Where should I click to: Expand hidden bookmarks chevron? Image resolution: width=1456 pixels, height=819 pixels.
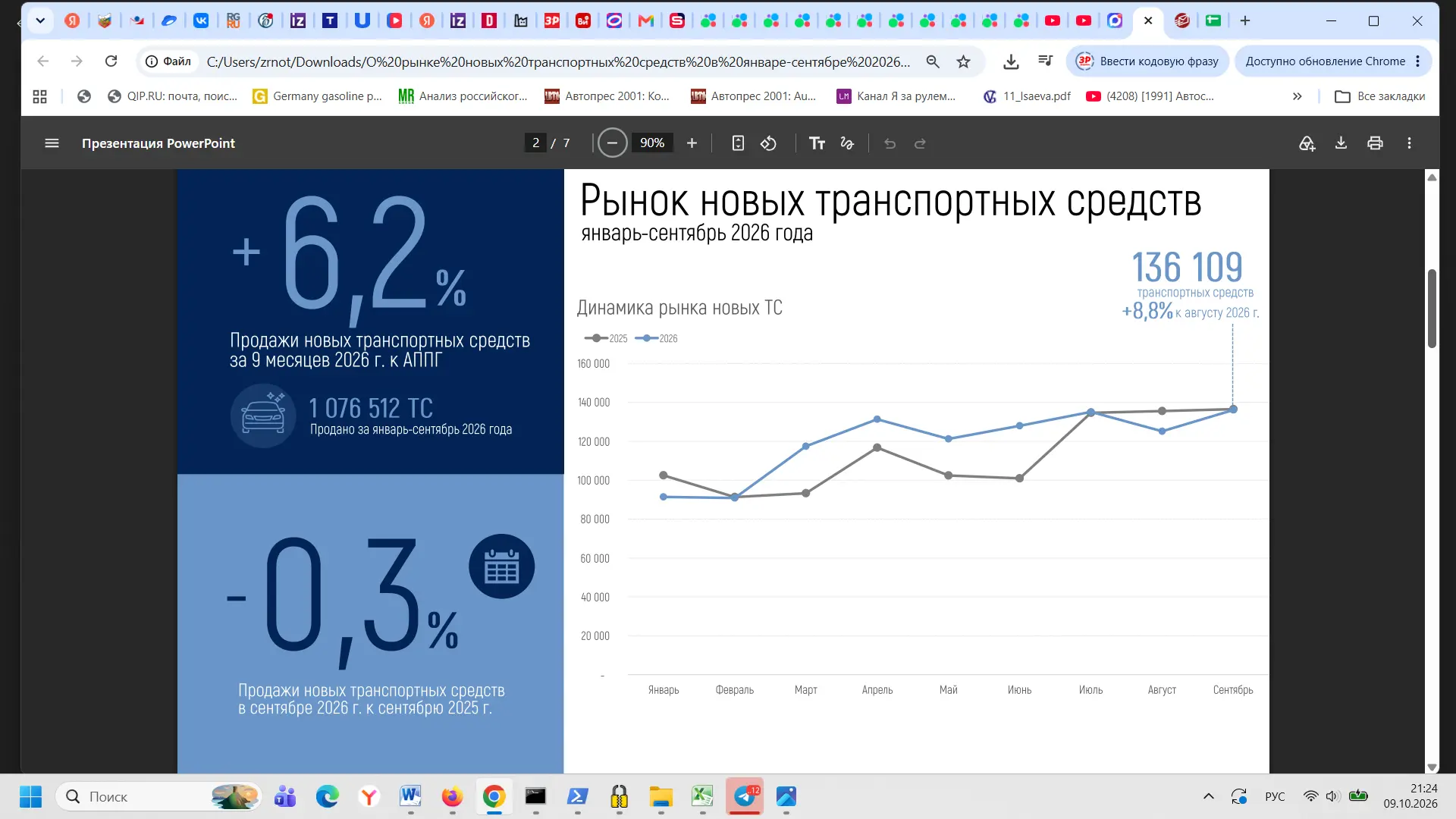tap(1298, 96)
